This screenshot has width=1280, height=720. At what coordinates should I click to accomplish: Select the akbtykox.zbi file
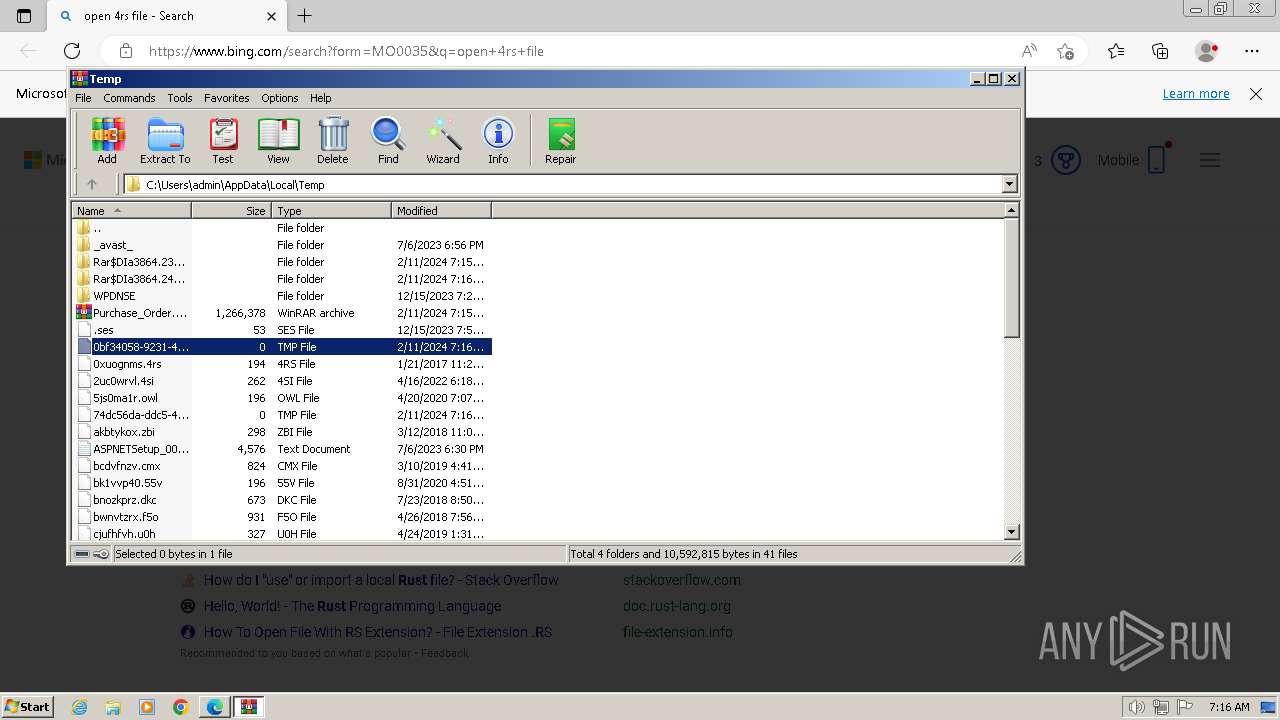click(282, 432)
